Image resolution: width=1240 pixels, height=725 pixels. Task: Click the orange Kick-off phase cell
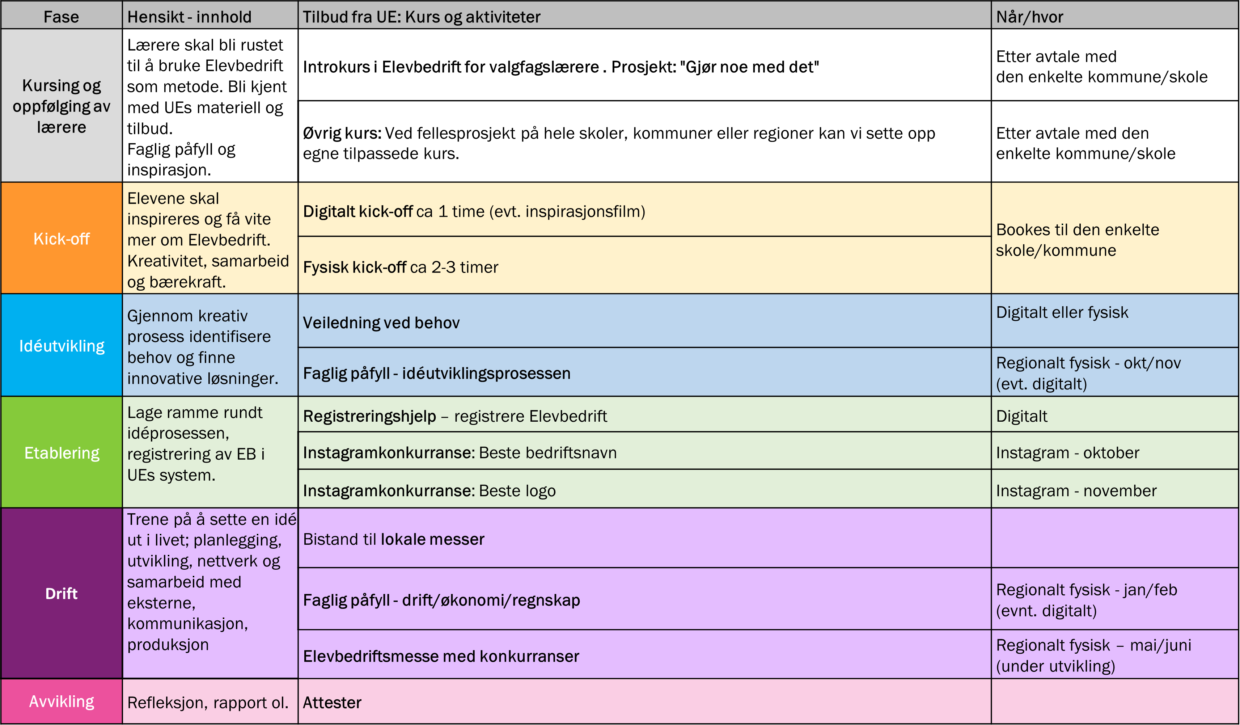(61, 238)
